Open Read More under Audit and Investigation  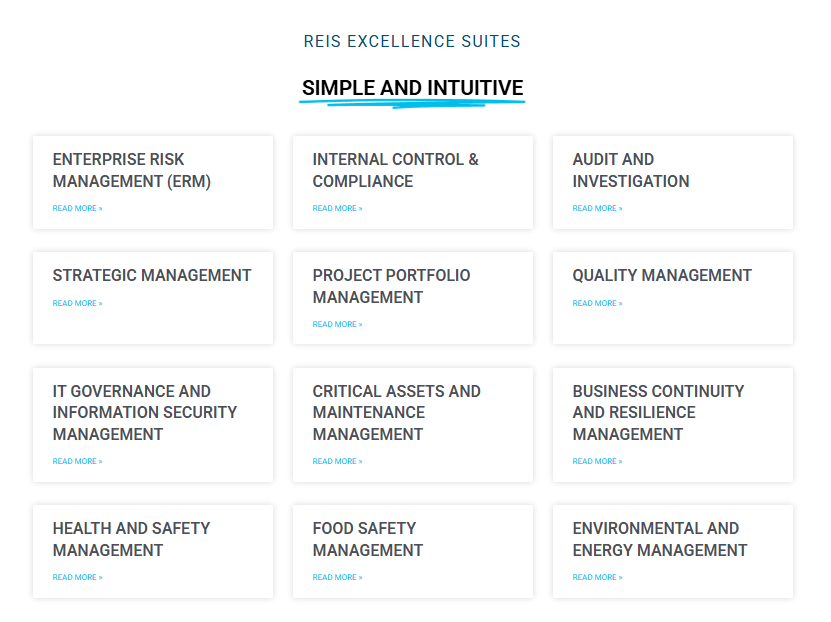[x=597, y=208]
